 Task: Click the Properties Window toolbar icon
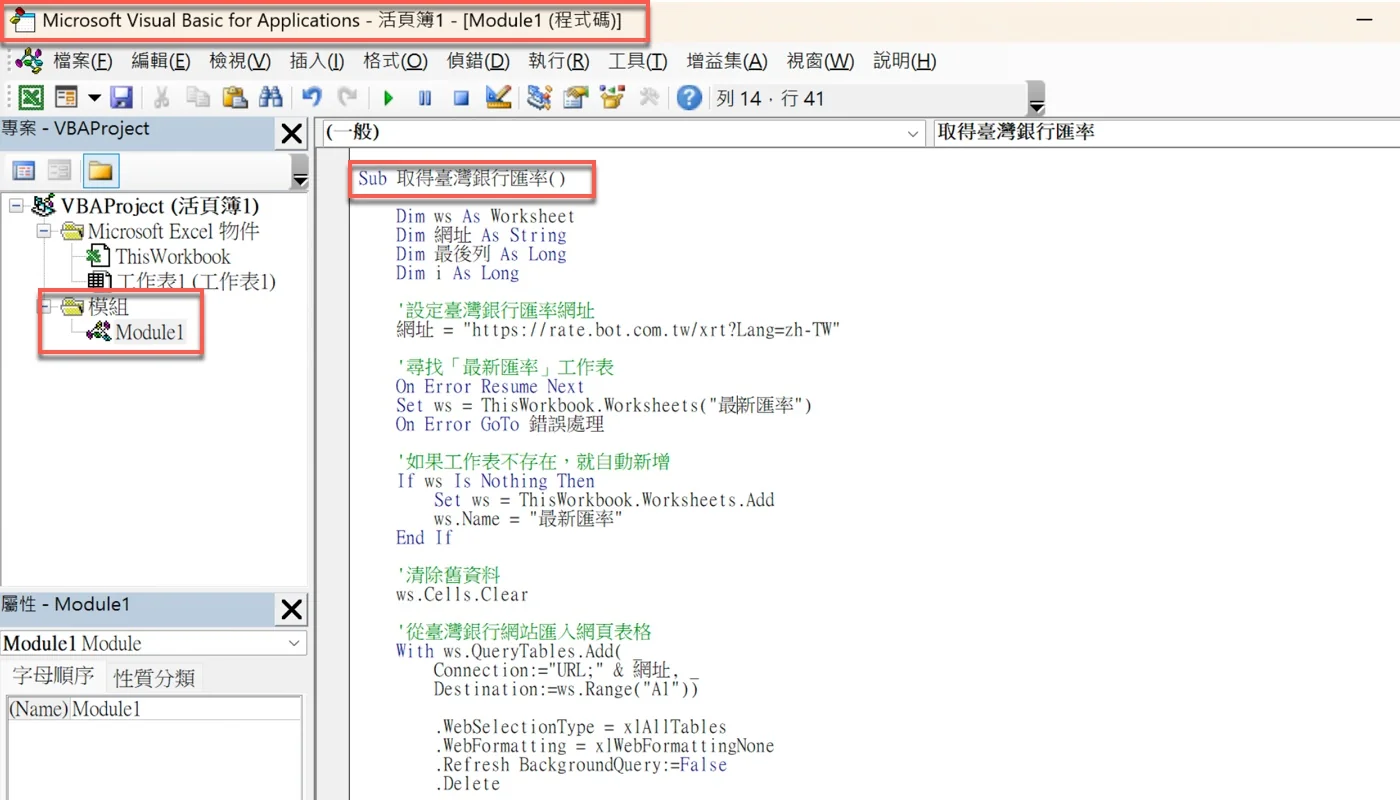(575, 97)
